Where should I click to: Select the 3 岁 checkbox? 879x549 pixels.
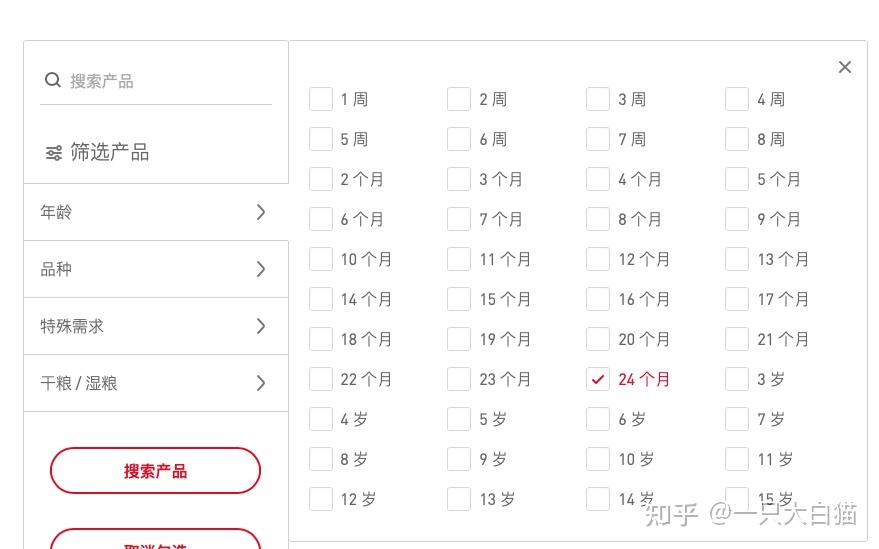point(737,379)
